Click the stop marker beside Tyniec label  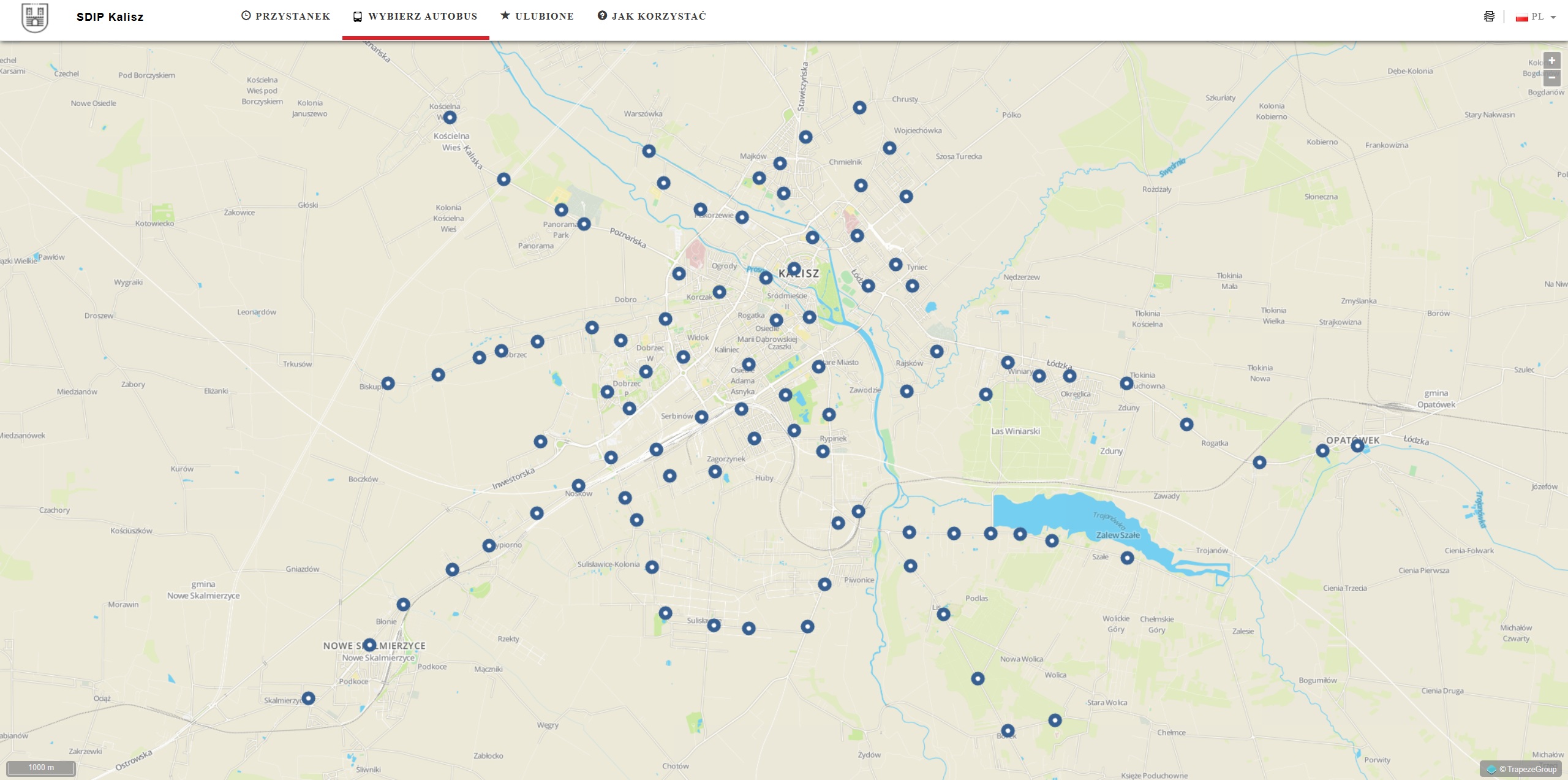(895, 264)
